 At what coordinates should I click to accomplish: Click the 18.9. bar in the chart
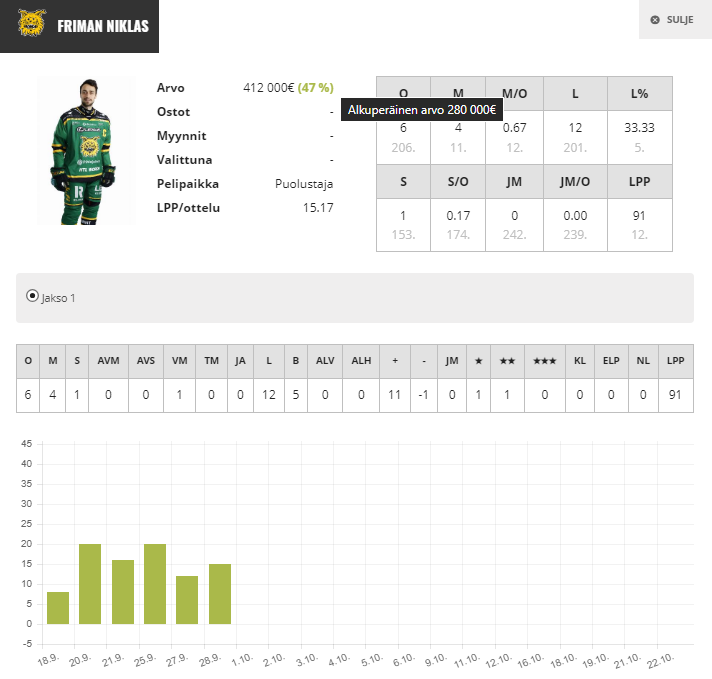[x=58, y=608]
